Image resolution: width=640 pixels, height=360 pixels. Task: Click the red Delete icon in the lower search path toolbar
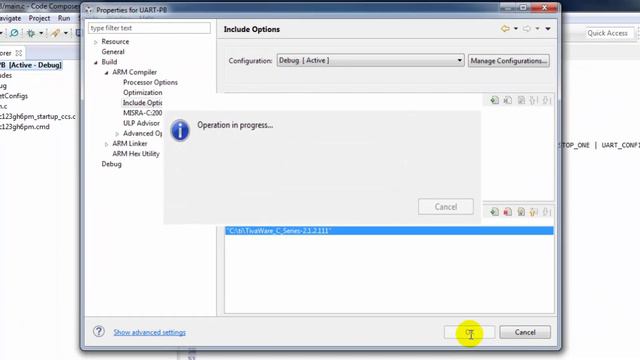(x=507, y=211)
